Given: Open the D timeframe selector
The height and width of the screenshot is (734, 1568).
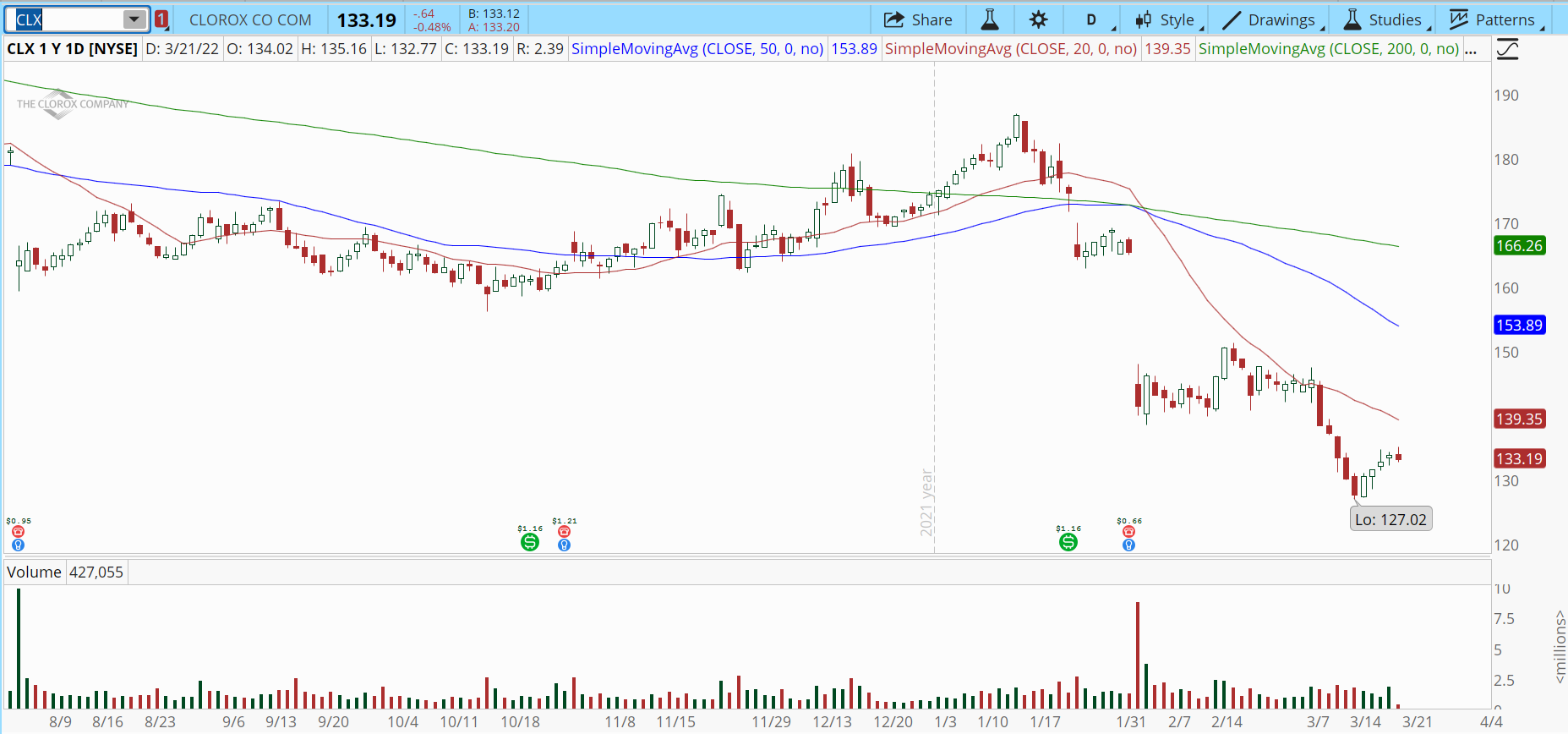Looking at the screenshot, I should pyautogui.click(x=1091, y=19).
